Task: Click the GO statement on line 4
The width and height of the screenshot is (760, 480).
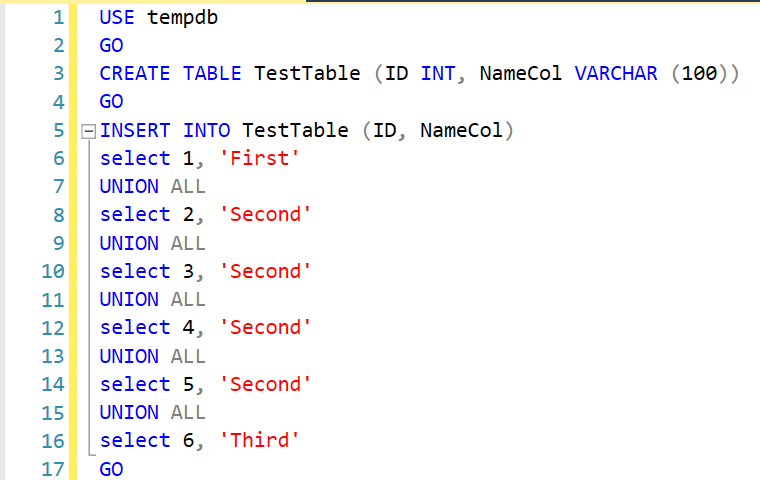Action: [111, 102]
